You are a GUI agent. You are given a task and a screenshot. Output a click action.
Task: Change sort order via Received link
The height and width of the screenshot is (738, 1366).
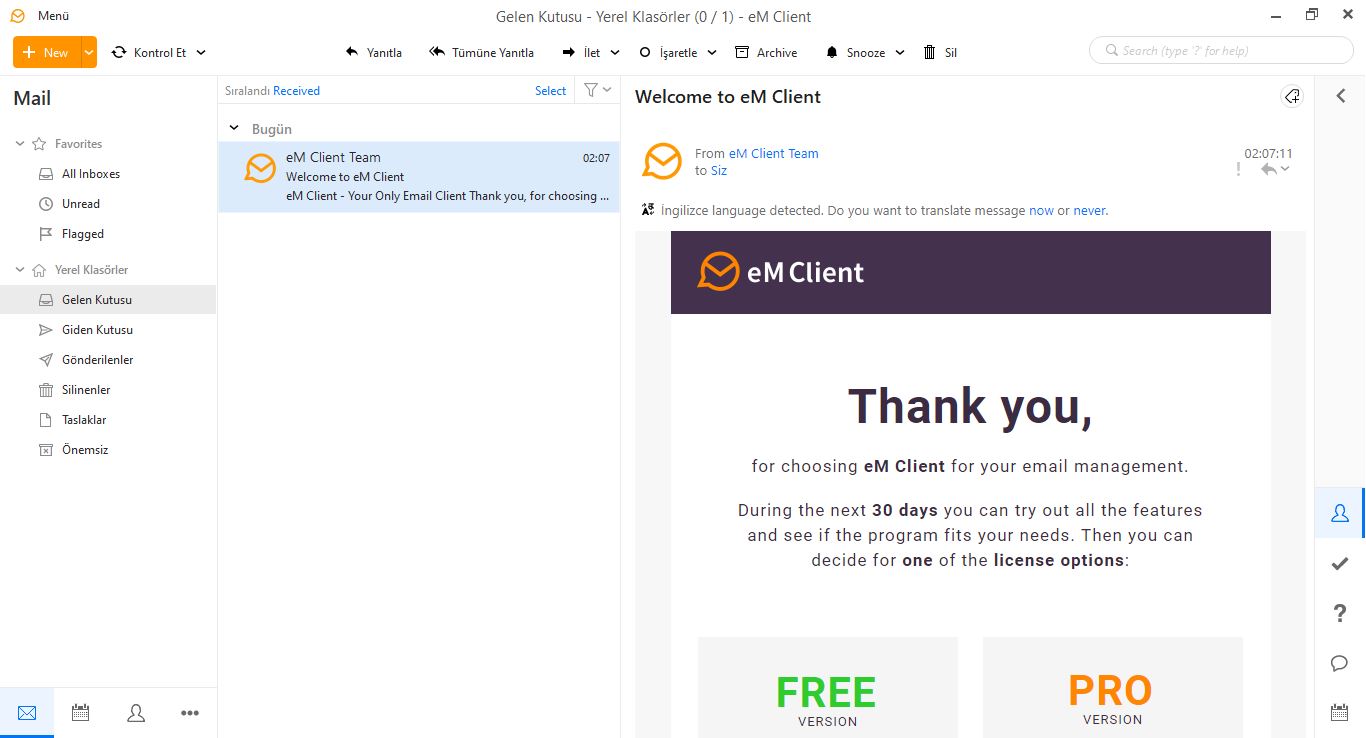pos(297,91)
